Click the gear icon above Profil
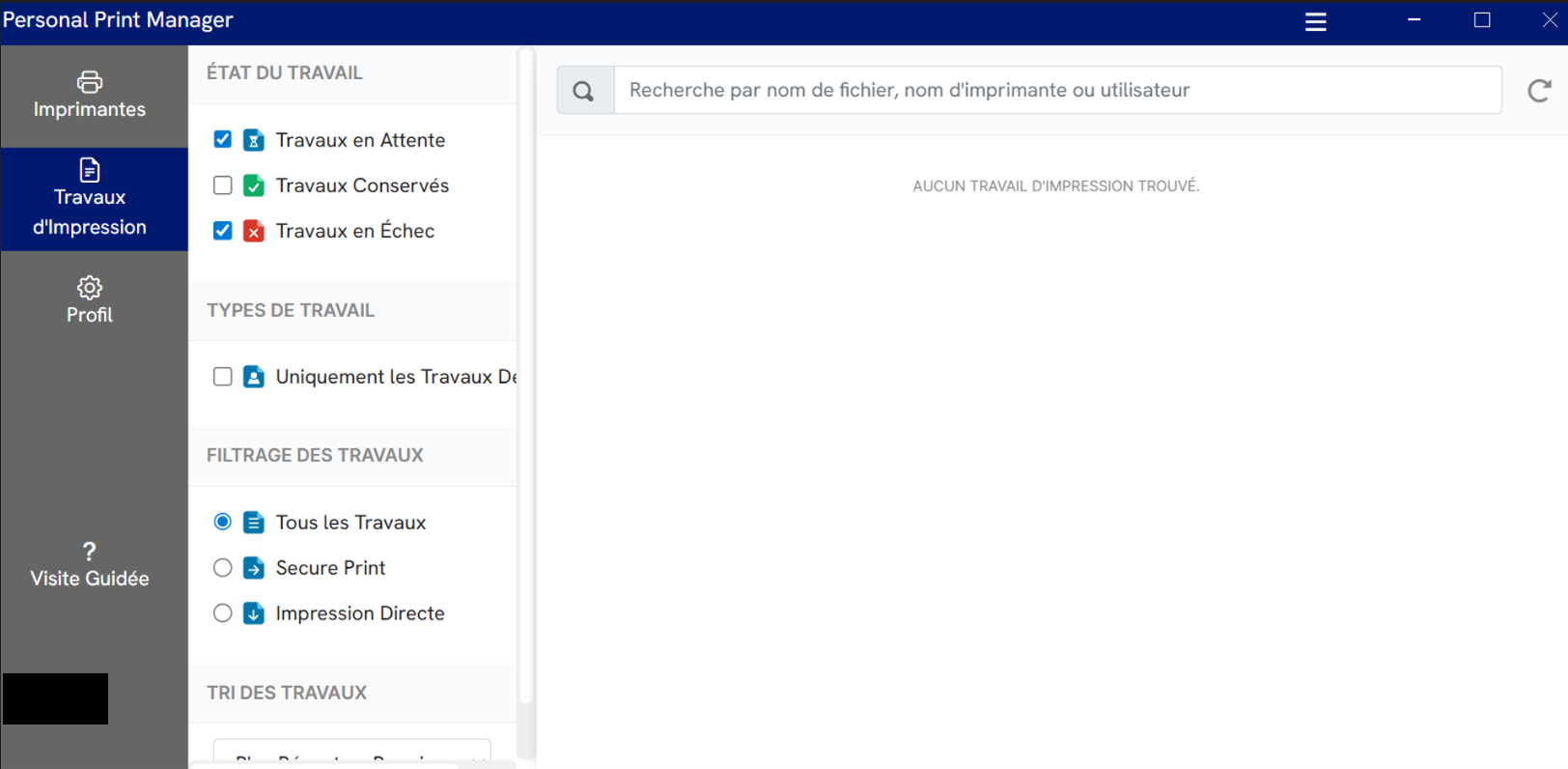This screenshot has height=769, width=1568. point(90,288)
